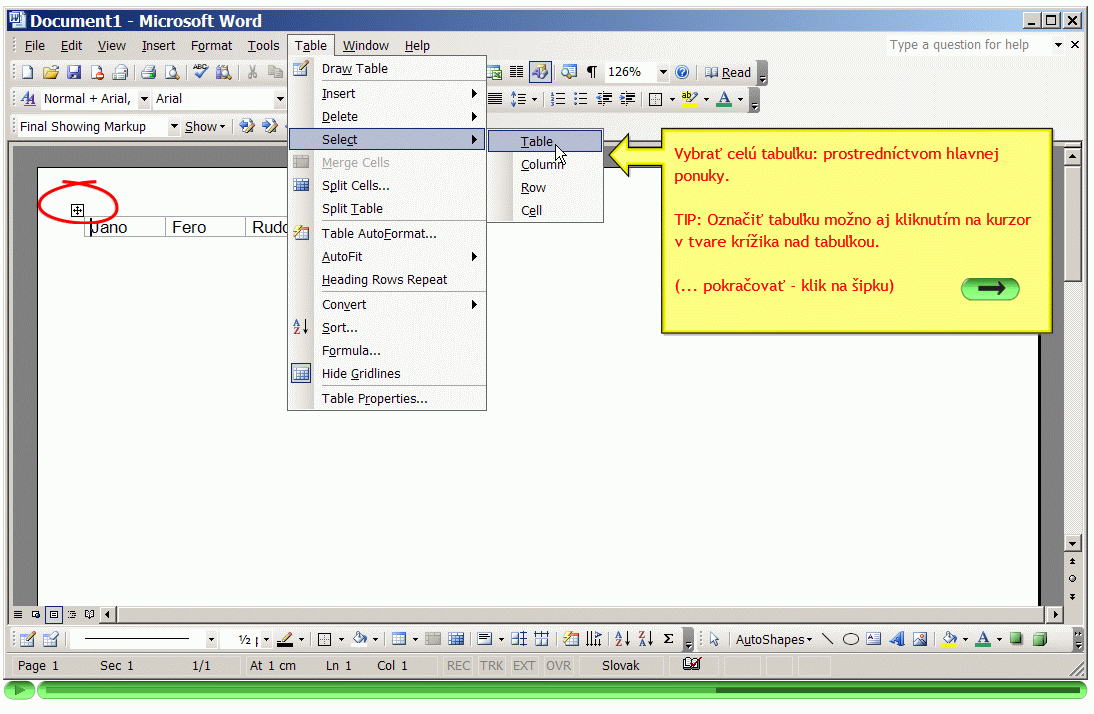1094x714 pixels.
Task: Open a file with the Open folder icon
Action: (x=50, y=72)
